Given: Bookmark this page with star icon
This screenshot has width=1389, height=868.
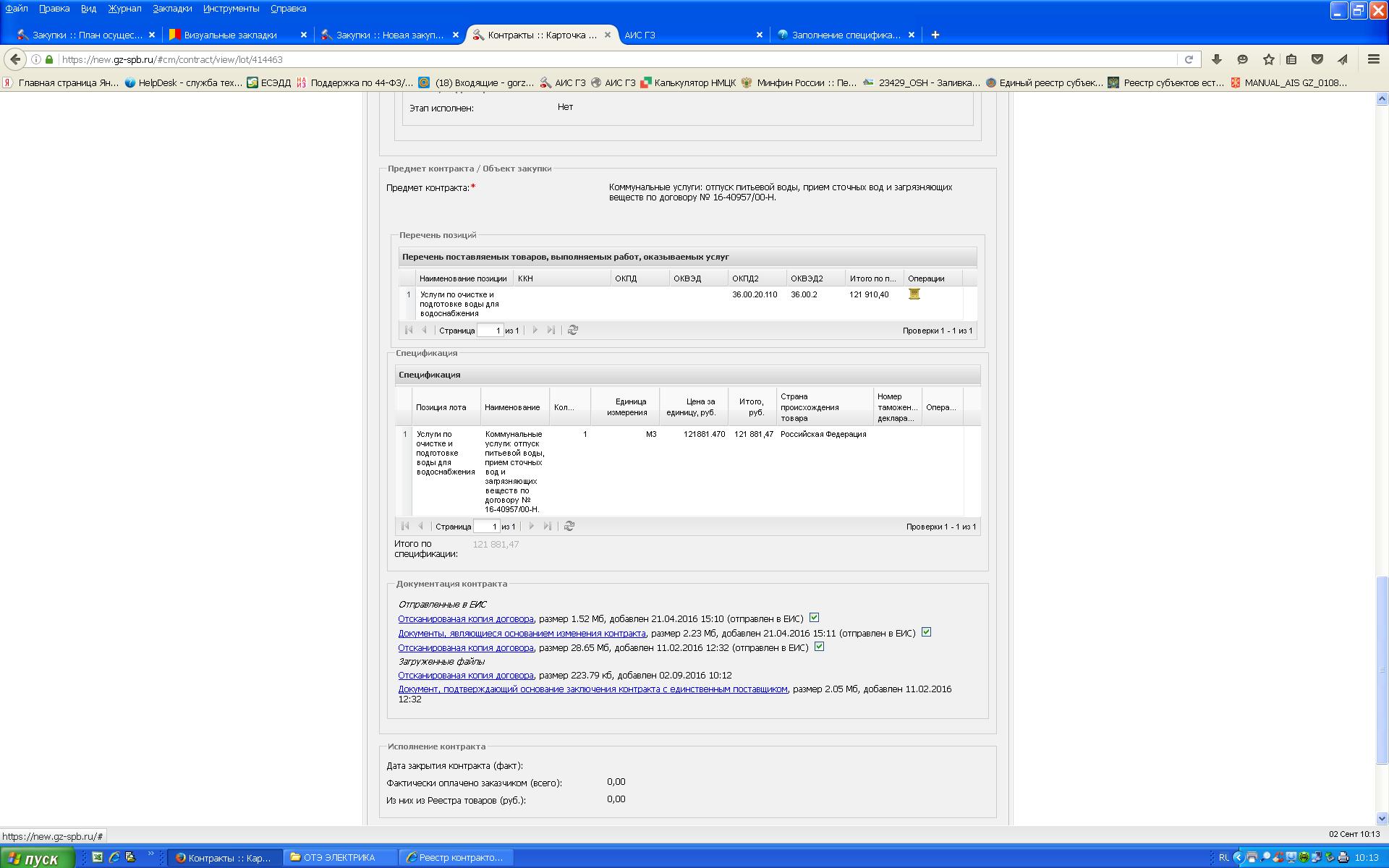Looking at the screenshot, I should pos(1268,59).
